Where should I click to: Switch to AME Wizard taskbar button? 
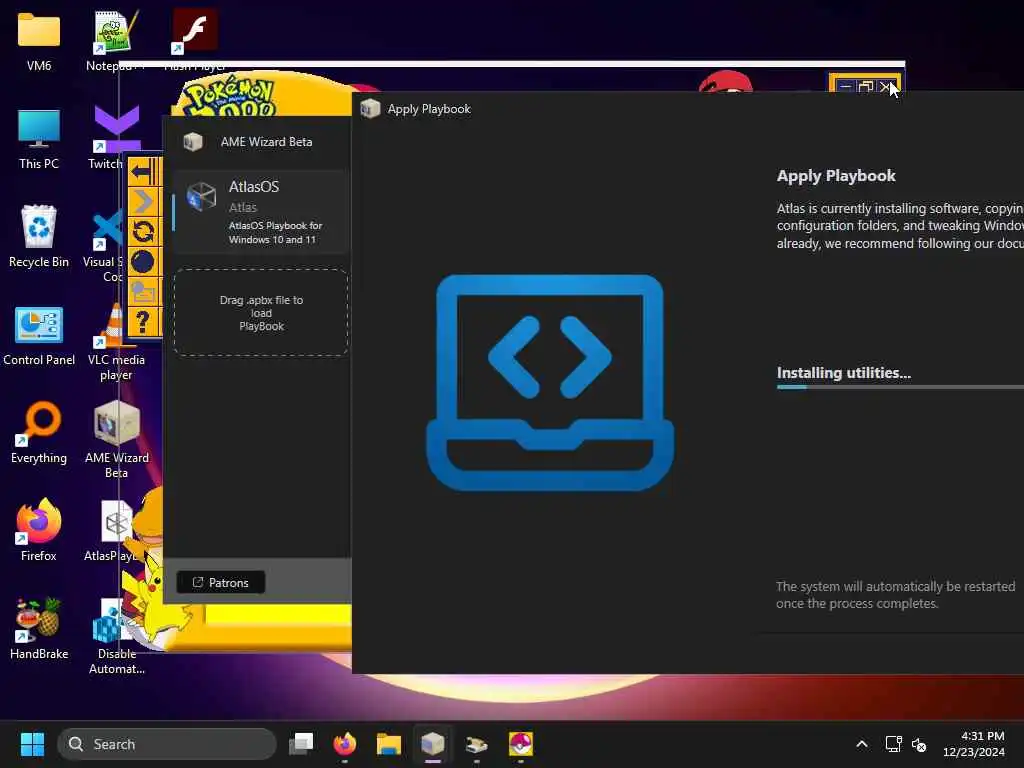[432, 744]
